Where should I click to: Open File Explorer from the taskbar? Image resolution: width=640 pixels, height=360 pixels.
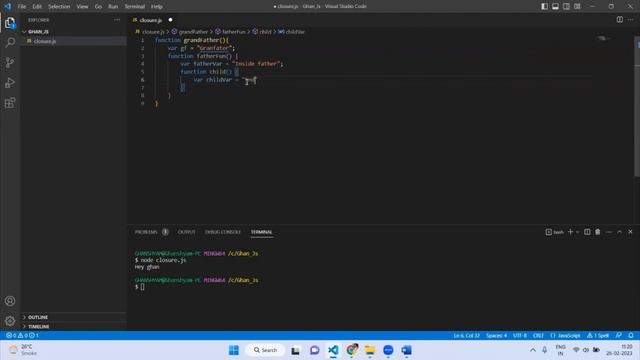coord(370,350)
